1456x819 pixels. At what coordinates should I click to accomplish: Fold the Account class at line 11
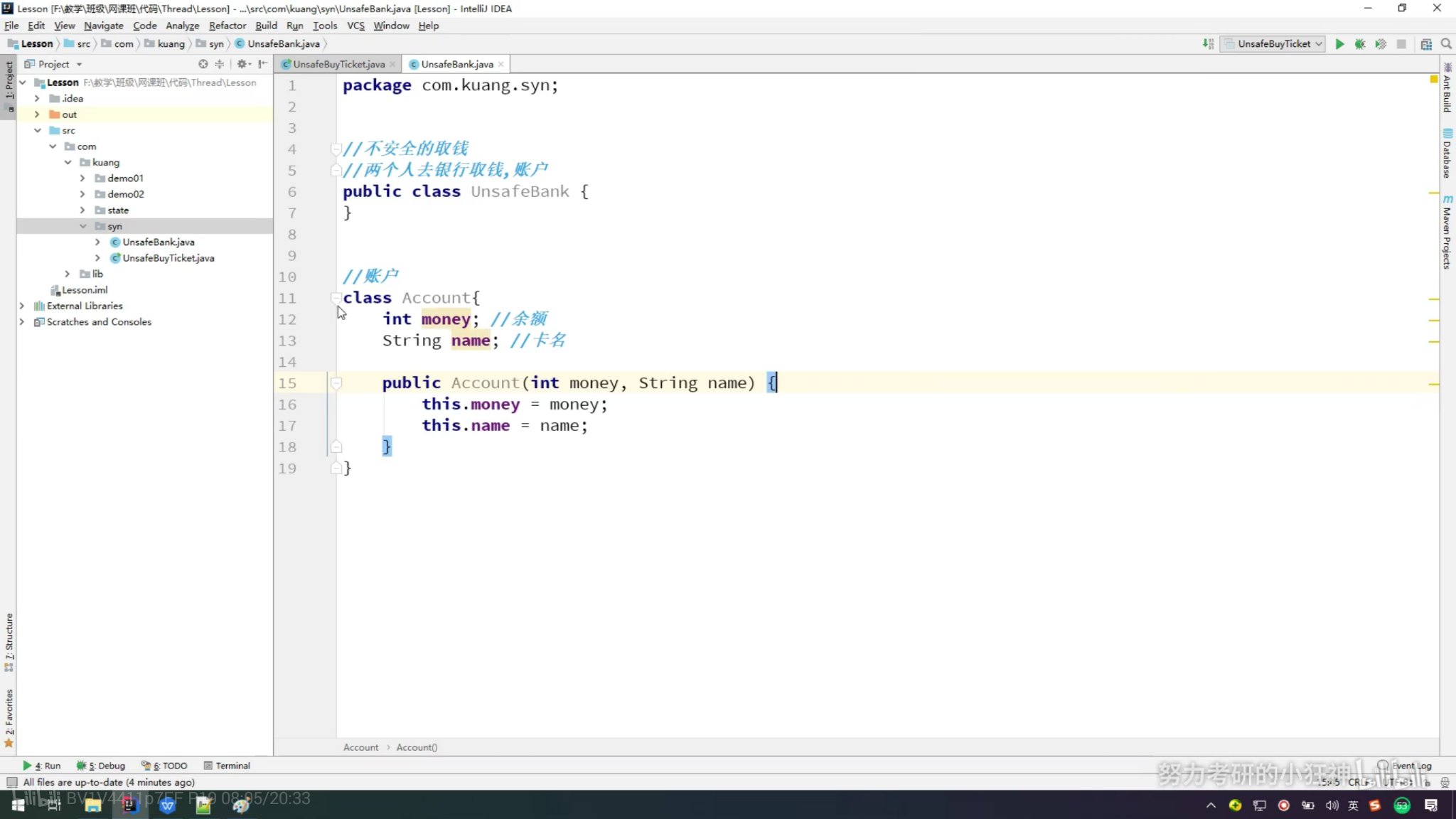[336, 298]
